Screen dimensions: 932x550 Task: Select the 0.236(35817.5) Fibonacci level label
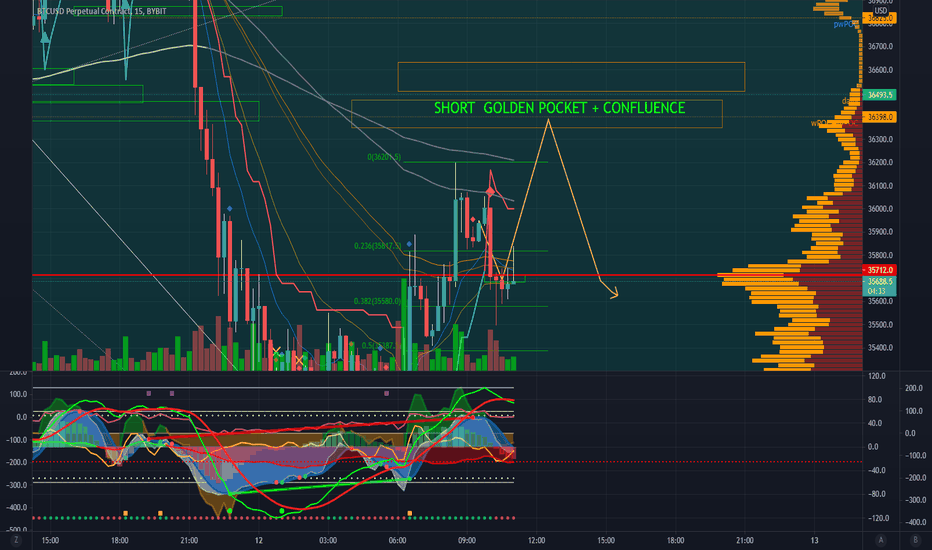tap(377, 246)
